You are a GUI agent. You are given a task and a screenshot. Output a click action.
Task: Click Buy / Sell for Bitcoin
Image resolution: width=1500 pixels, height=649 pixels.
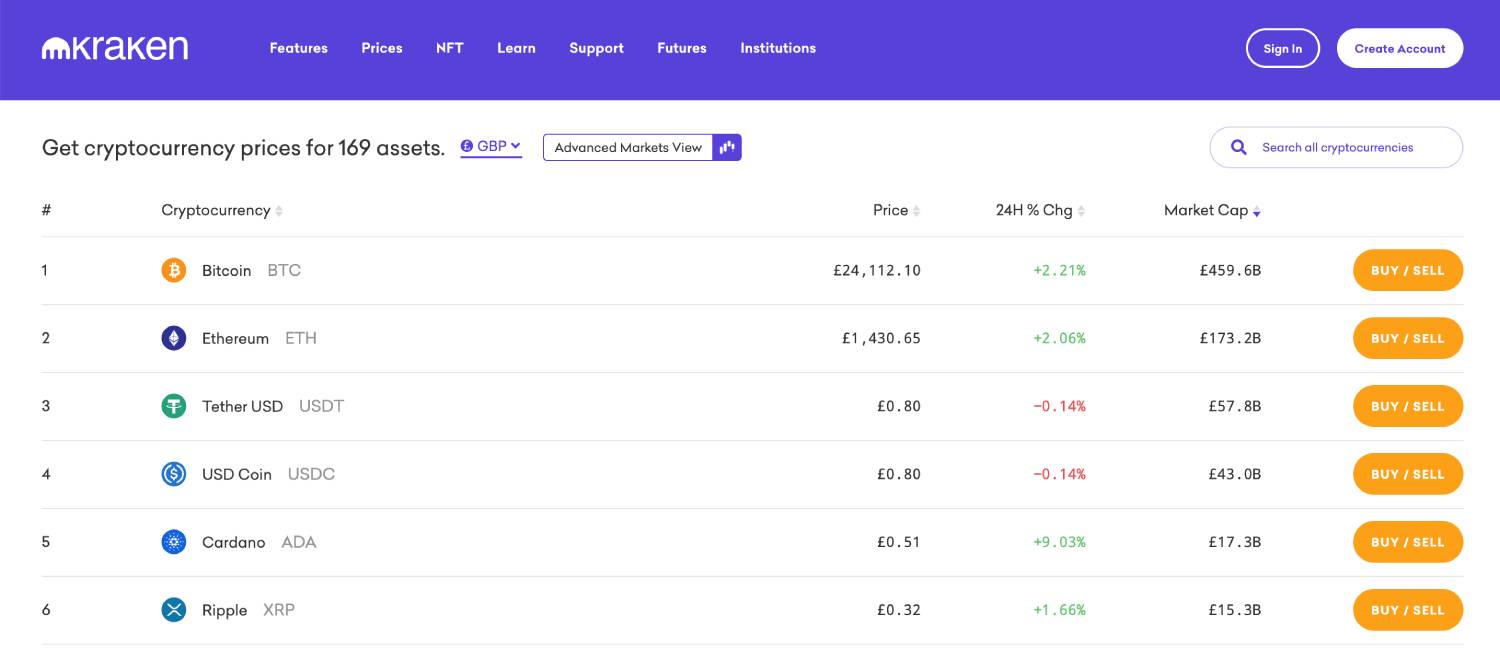(1408, 270)
